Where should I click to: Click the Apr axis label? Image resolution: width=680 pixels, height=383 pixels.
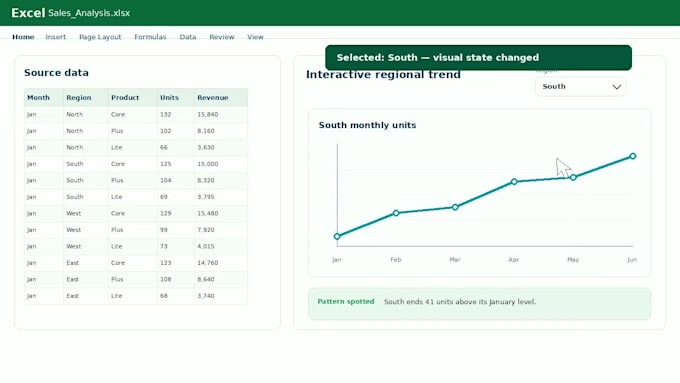point(513,260)
